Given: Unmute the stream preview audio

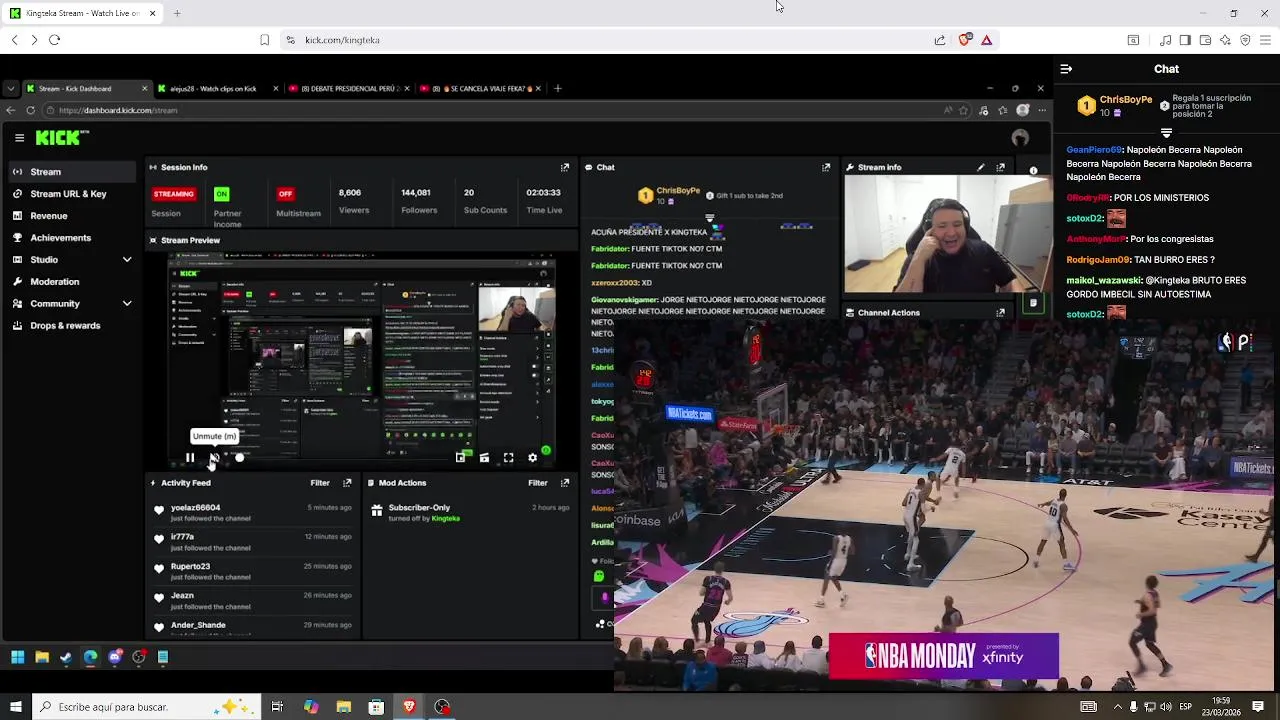Looking at the screenshot, I should tap(213, 458).
